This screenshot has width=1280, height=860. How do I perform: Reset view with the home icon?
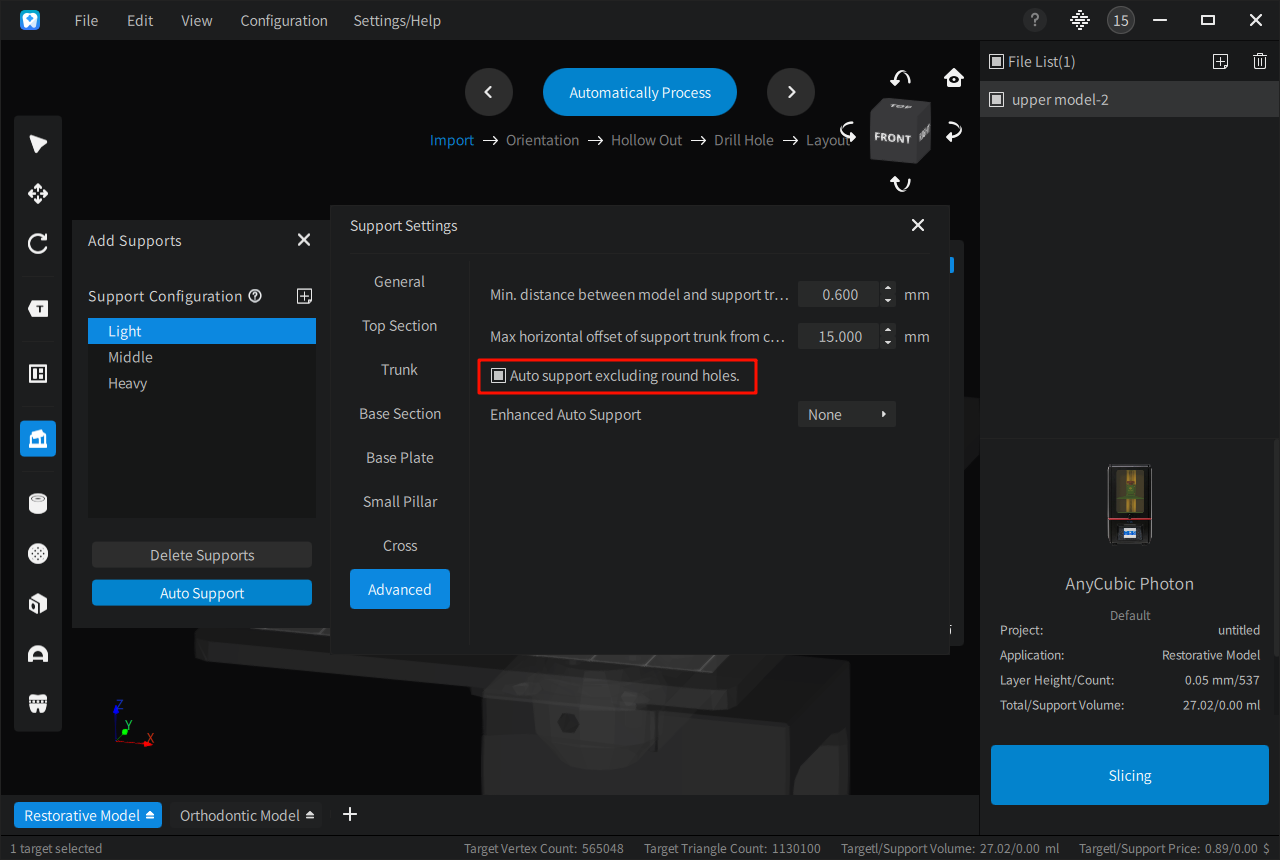click(x=953, y=78)
